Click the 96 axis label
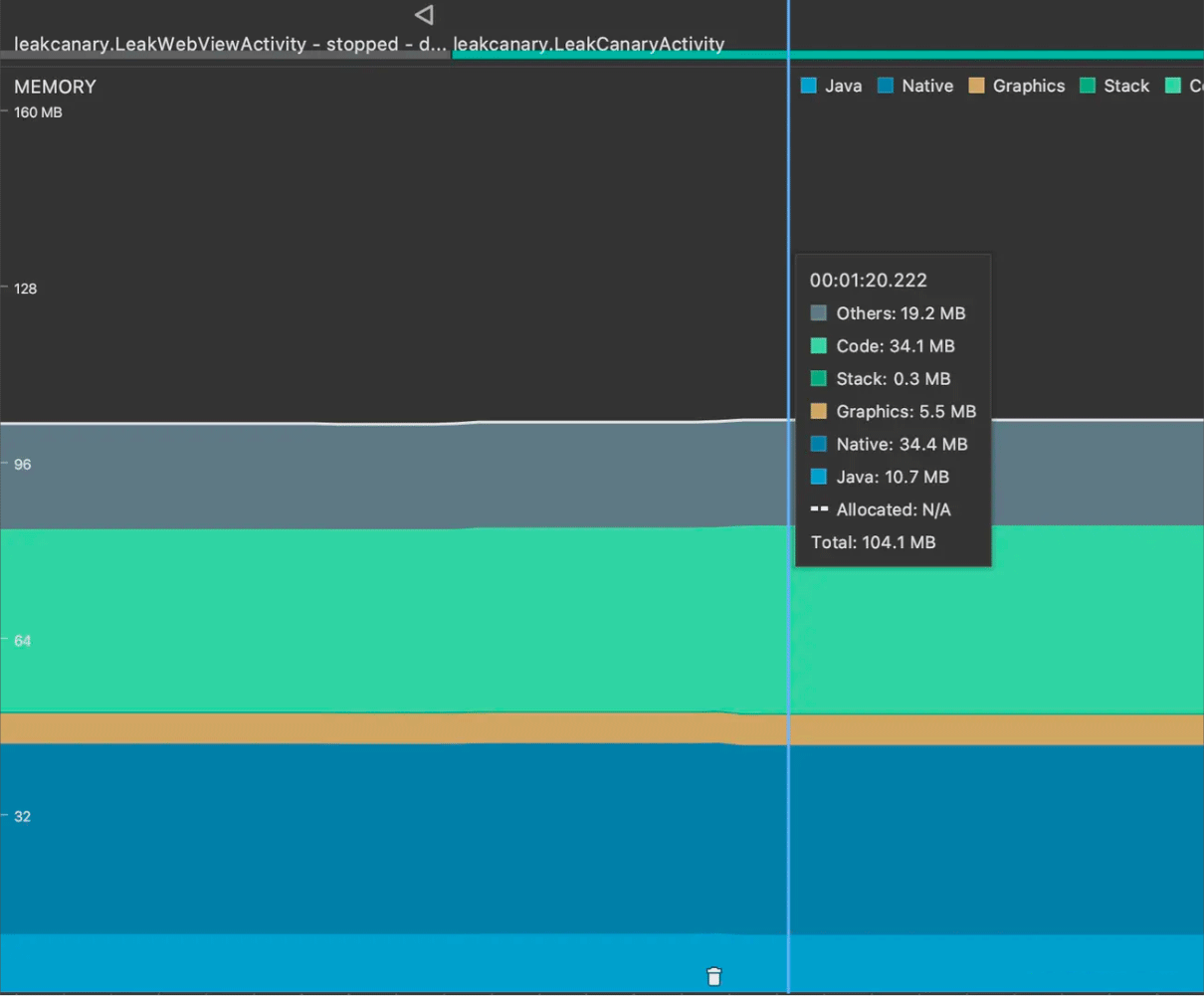The height and width of the screenshot is (996, 1204). [22, 465]
